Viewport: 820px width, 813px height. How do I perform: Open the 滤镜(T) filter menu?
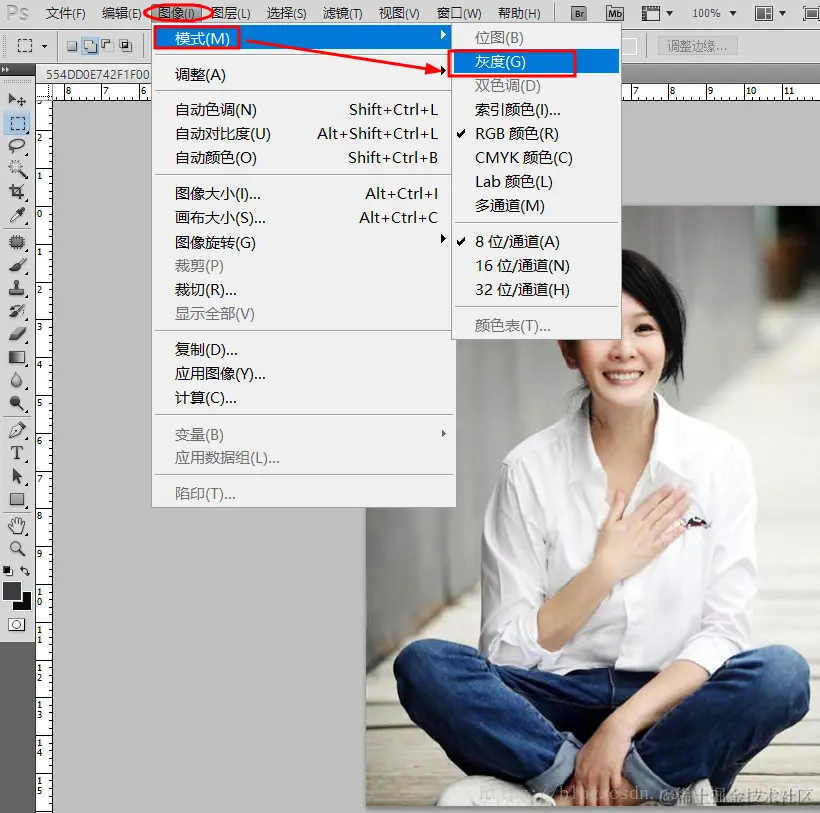343,14
